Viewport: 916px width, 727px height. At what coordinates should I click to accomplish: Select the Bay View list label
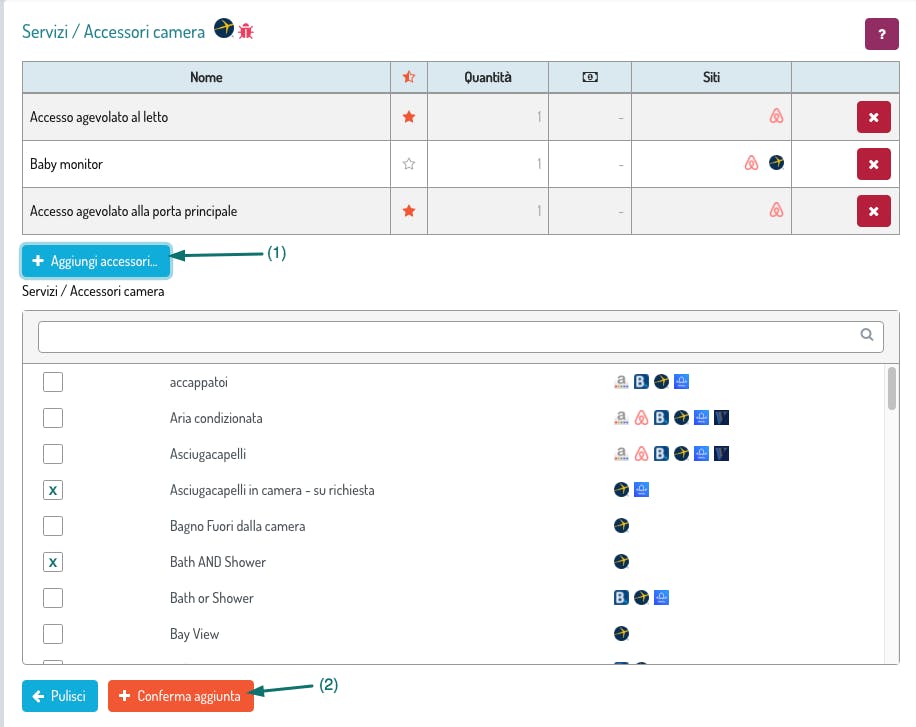pos(195,634)
